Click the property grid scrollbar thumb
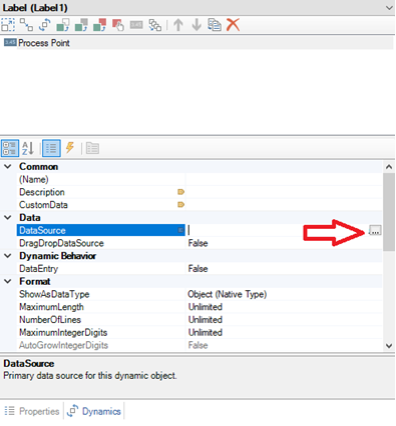This screenshot has height=426, width=396. coord(389,212)
